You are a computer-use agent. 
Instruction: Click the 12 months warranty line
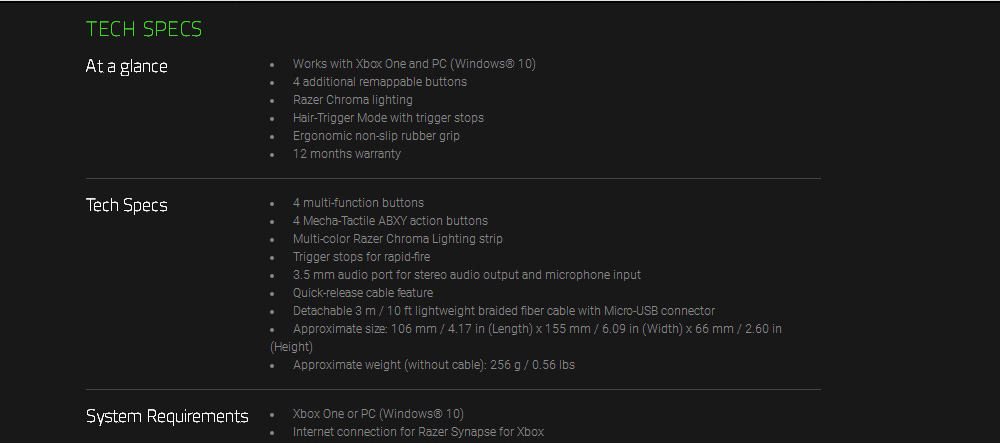pyautogui.click(x=347, y=154)
